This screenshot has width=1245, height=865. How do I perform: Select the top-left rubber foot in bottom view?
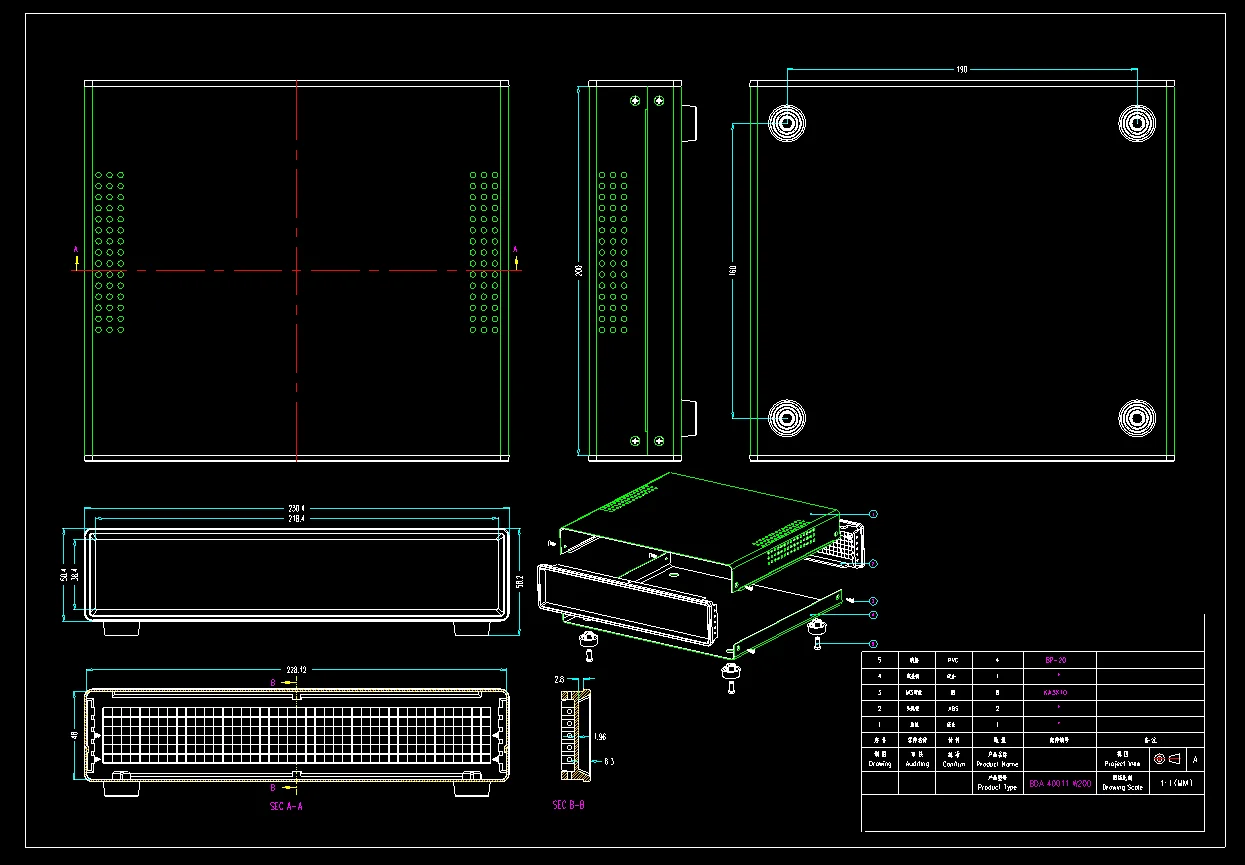tap(787, 123)
